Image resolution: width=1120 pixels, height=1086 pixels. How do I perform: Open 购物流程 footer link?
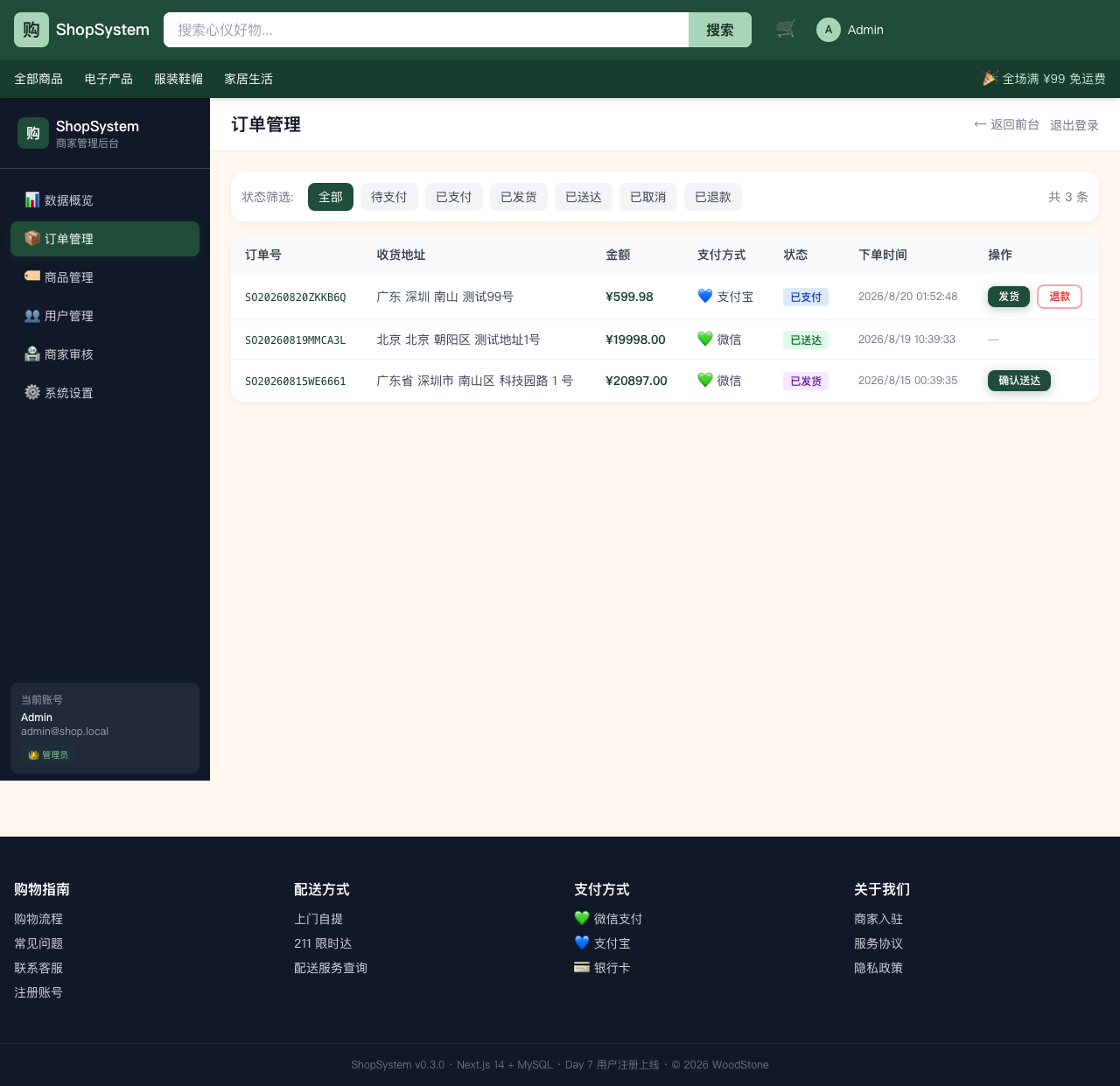tap(38, 919)
